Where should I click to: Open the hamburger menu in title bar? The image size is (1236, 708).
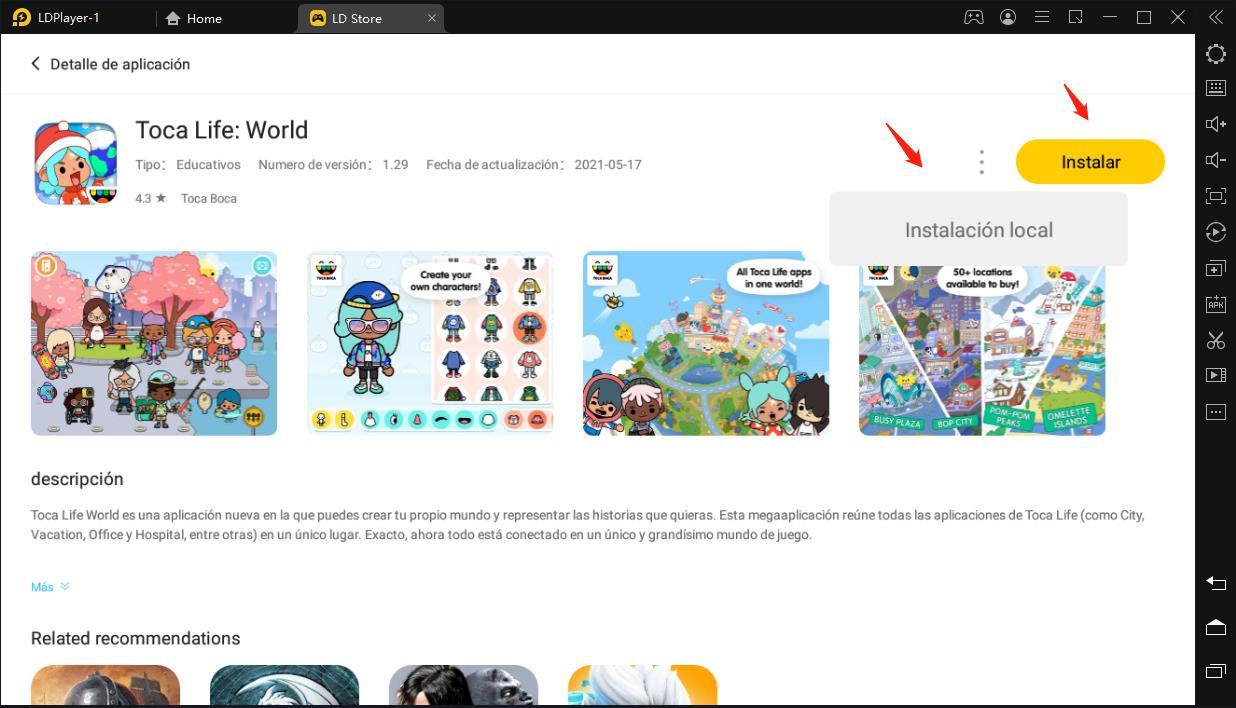click(1042, 18)
